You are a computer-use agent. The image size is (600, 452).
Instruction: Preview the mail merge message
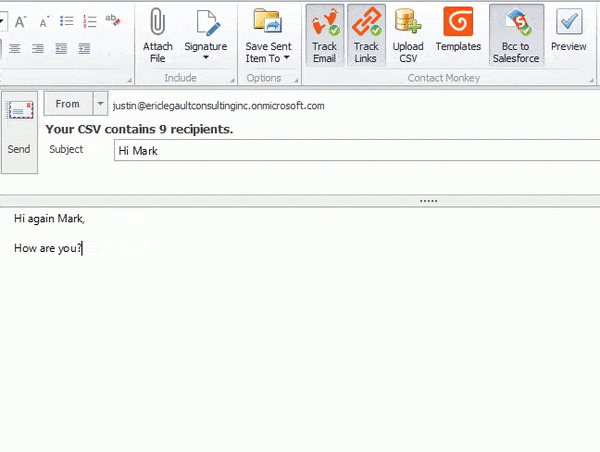pos(569,31)
